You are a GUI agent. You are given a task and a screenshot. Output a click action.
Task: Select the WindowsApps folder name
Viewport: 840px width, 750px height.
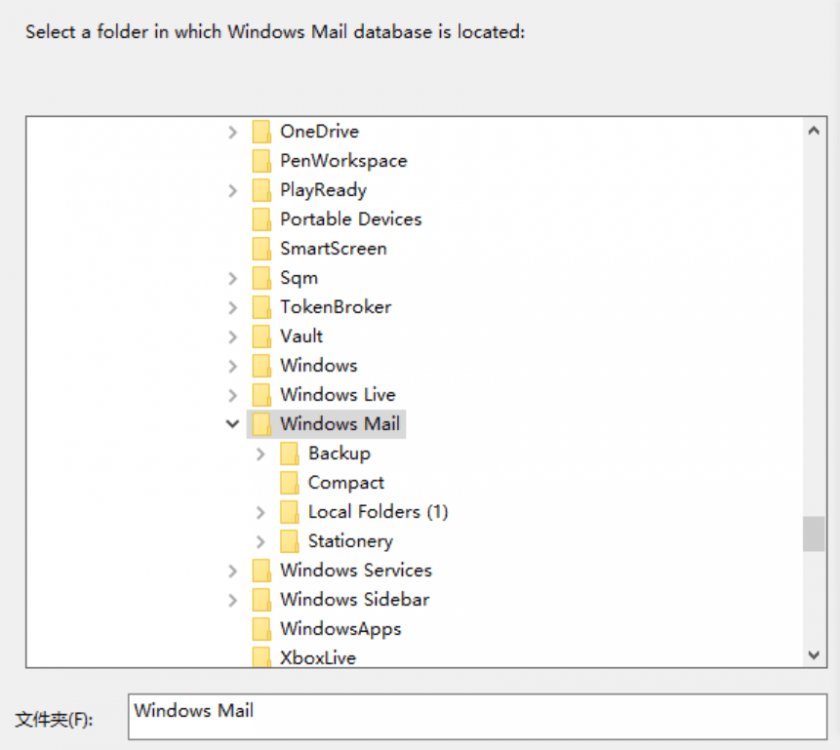click(x=340, y=629)
